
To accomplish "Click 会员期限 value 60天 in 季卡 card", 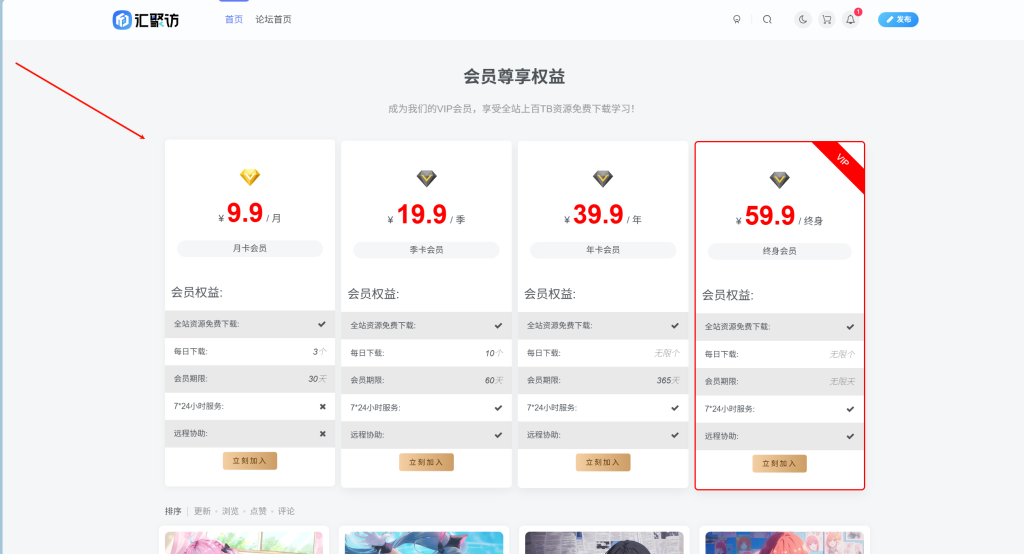I will point(494,380).
